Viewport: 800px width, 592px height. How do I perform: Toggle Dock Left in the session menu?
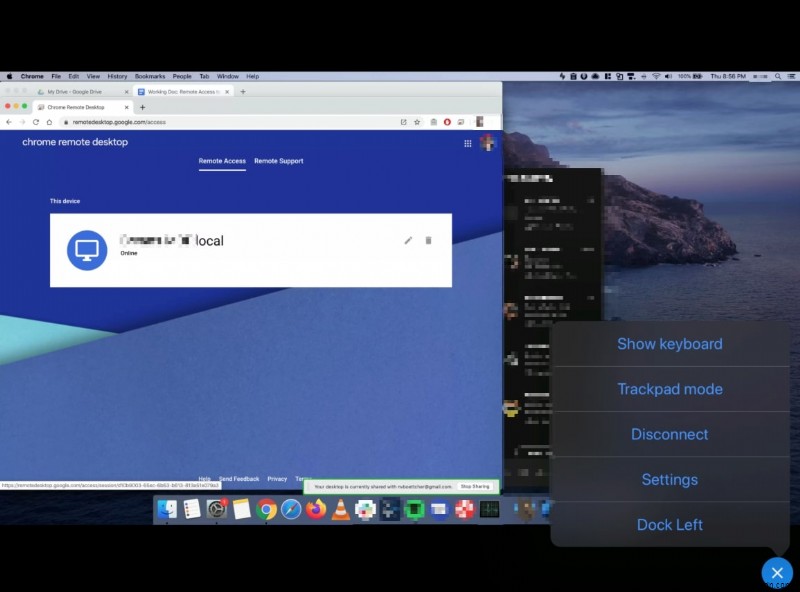point(669,524)
